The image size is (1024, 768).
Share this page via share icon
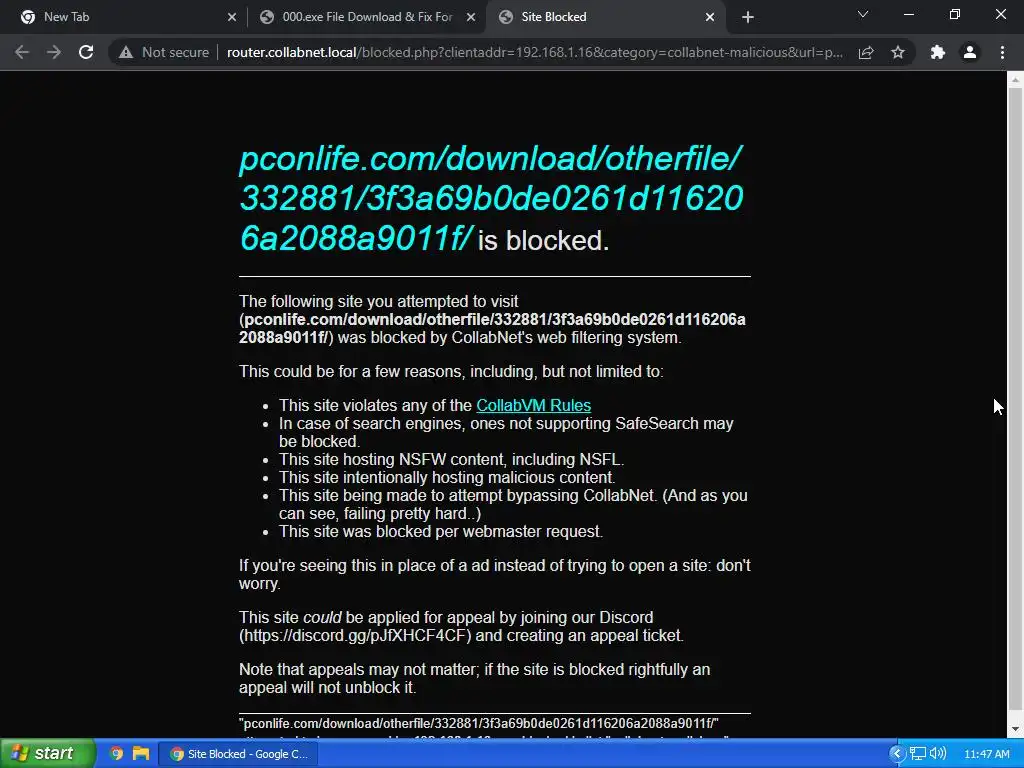(x=866, y=52)
